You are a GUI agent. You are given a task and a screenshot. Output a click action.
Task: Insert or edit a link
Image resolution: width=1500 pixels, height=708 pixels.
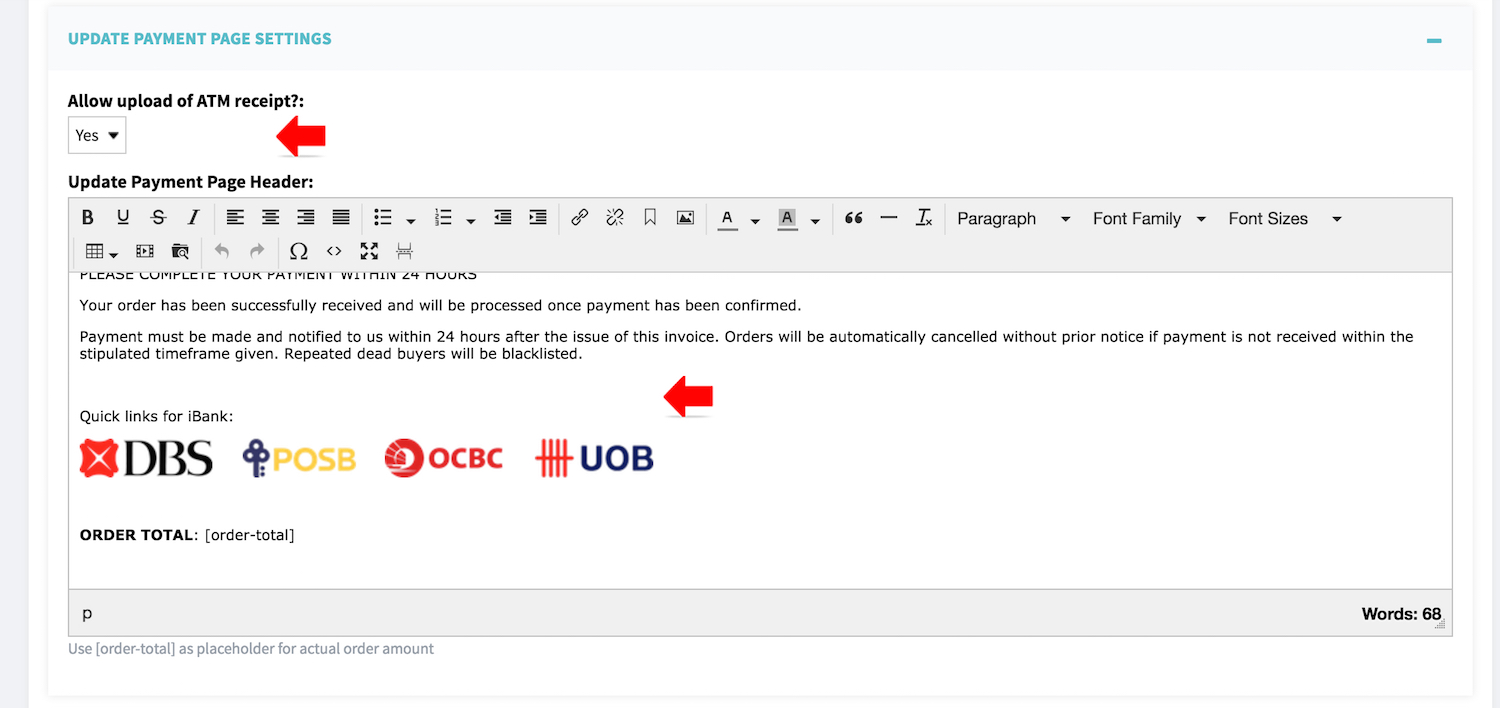pyautogui.click(x=579, y=218)
